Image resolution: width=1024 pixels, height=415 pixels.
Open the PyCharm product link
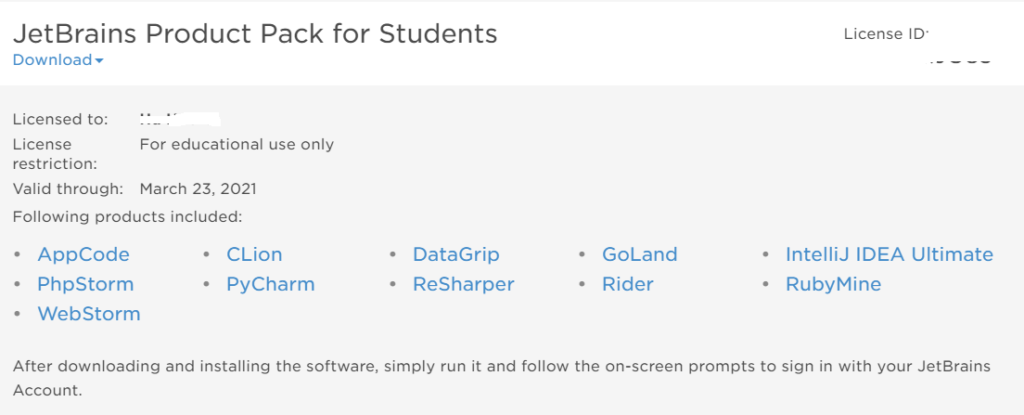tap(270, 284)
